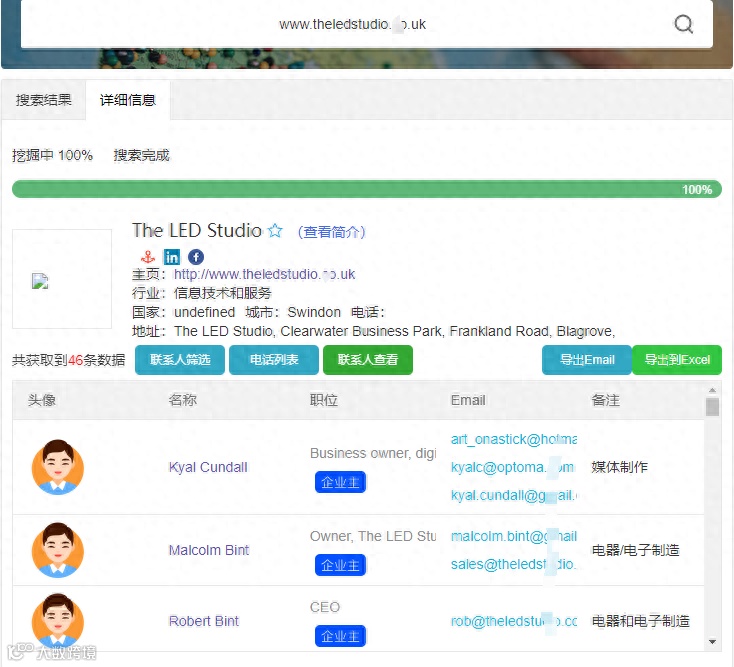
Task: Export data with 导出到Excel button
Action: 677,359
